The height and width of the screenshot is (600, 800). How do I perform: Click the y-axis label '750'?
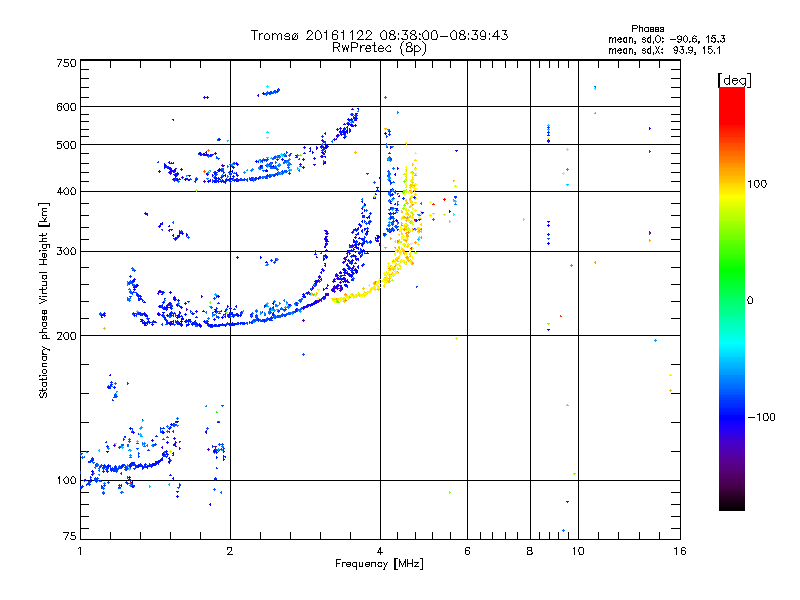point(66,63)
